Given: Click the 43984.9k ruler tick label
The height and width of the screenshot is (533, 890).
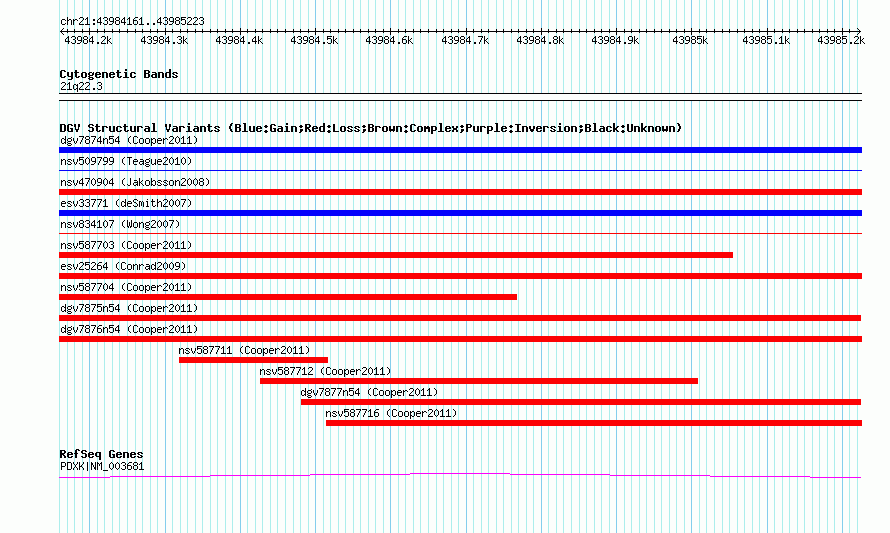Looking at the screenshot, I should click(615, 40).
